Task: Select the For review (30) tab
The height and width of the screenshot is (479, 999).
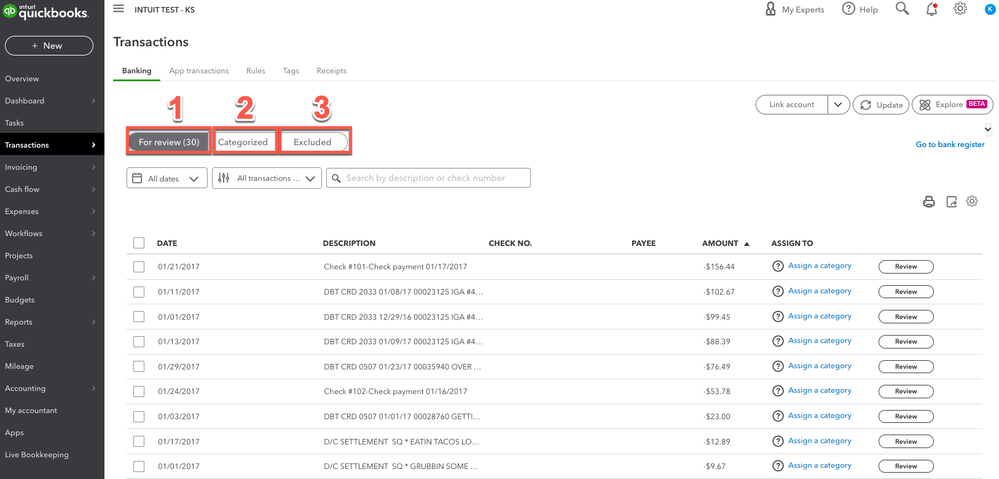Action: (169, 142)
